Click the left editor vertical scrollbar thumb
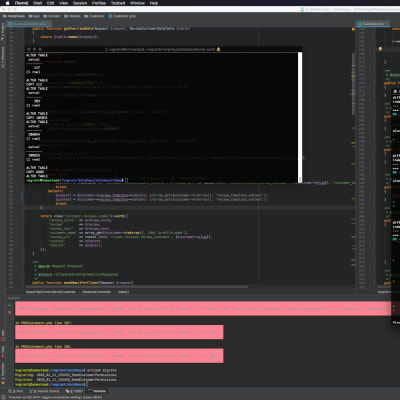 353,84
